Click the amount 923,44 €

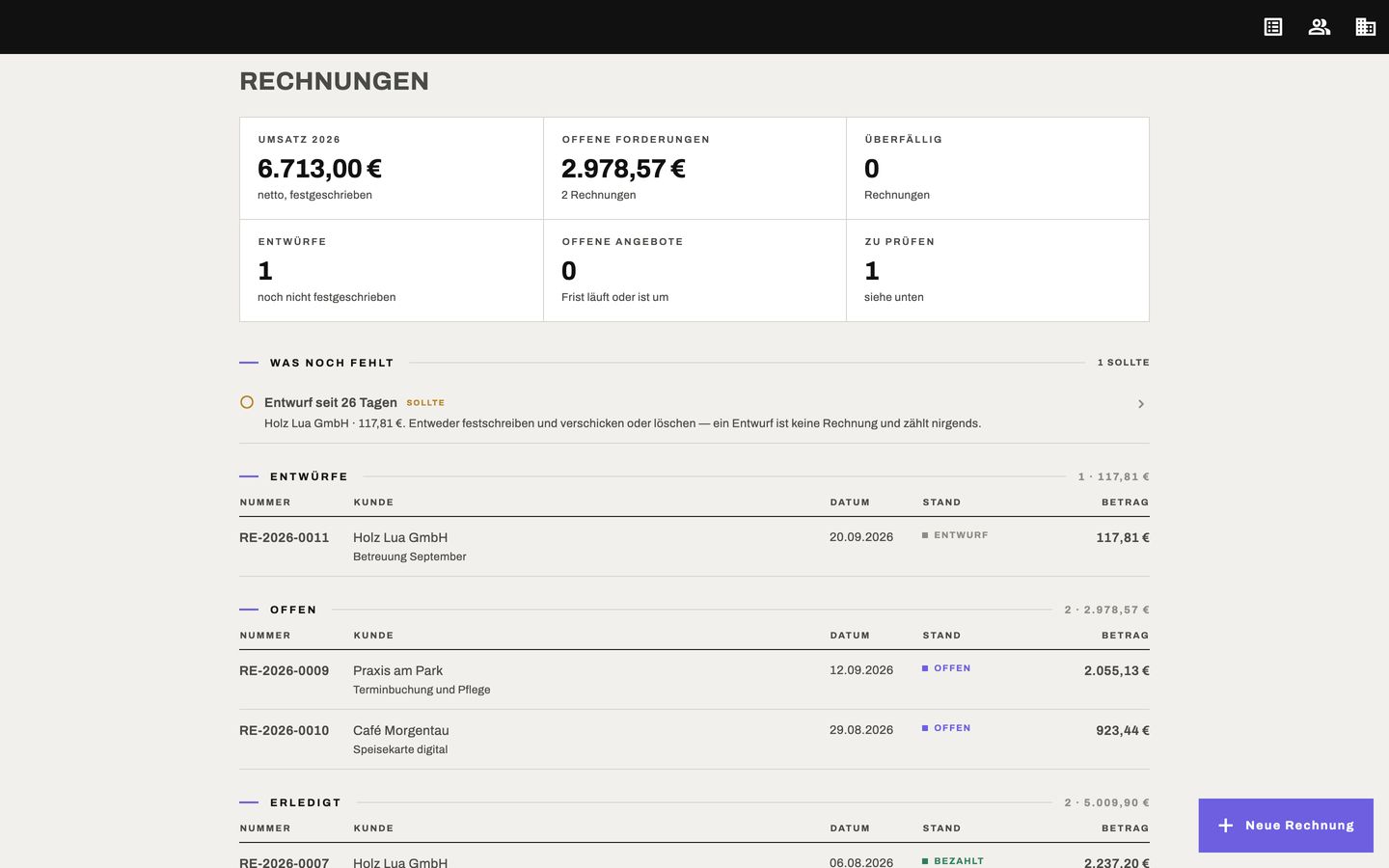[x=1123, y=730]
